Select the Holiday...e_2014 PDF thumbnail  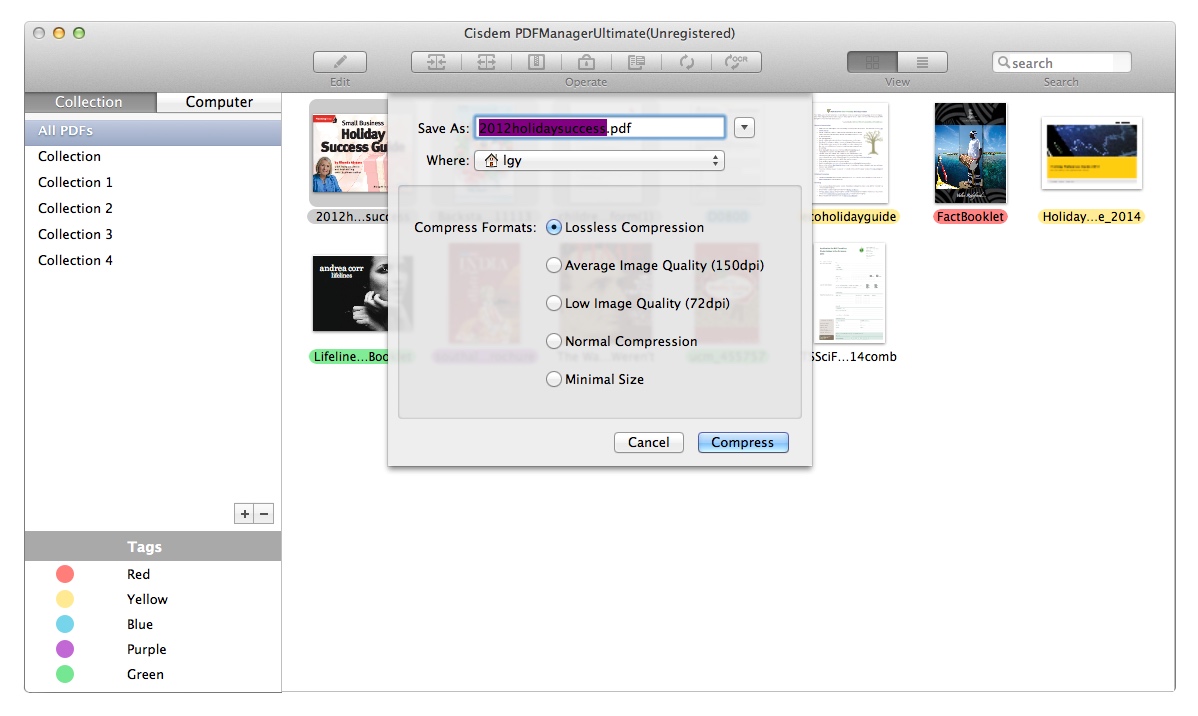[x=1092, y=153]
